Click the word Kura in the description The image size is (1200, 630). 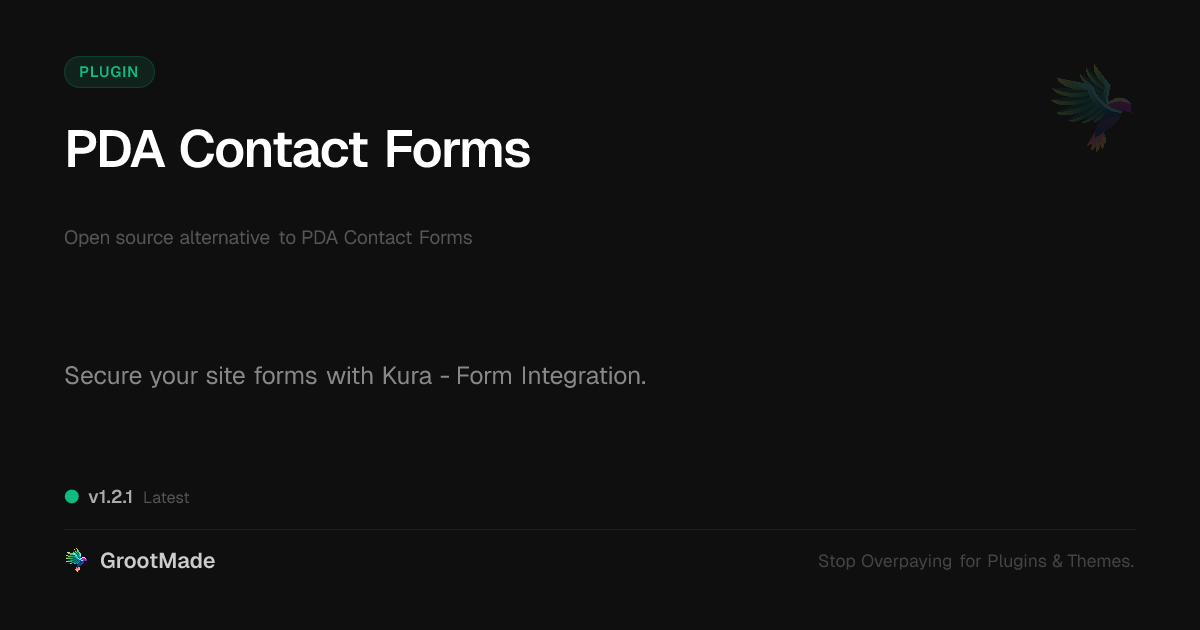coord(406,377)
